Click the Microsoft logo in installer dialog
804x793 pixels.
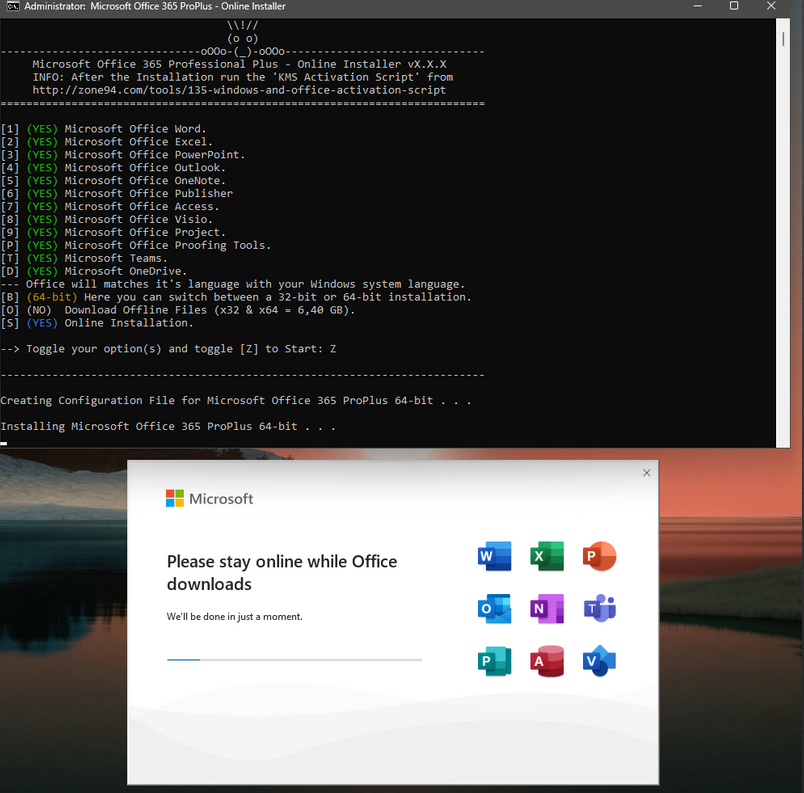pos(175,498)
